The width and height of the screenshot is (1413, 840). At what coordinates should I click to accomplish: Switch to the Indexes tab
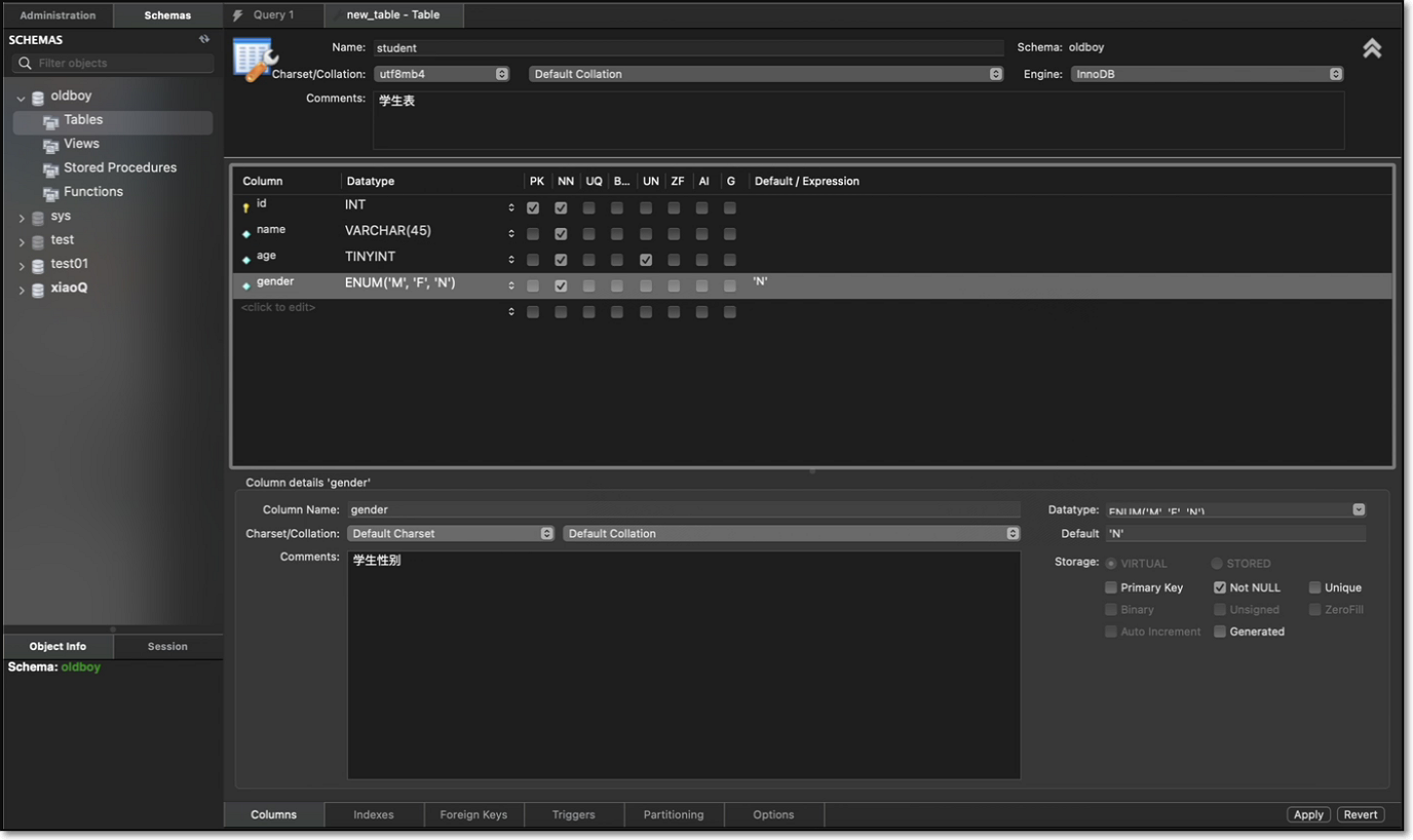(373, 815)
